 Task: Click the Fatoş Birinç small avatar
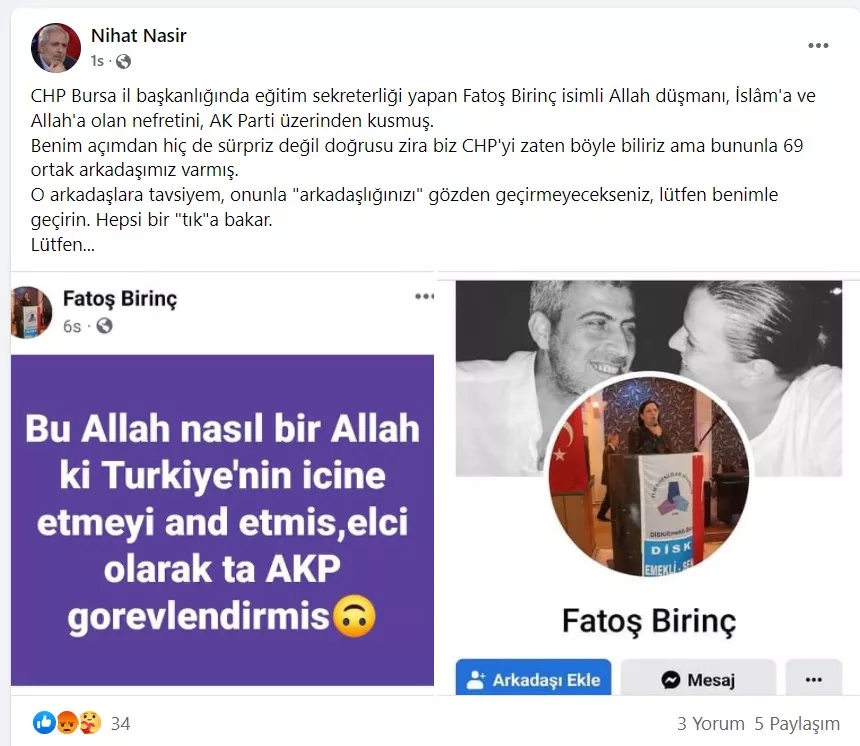pos(31,312)
